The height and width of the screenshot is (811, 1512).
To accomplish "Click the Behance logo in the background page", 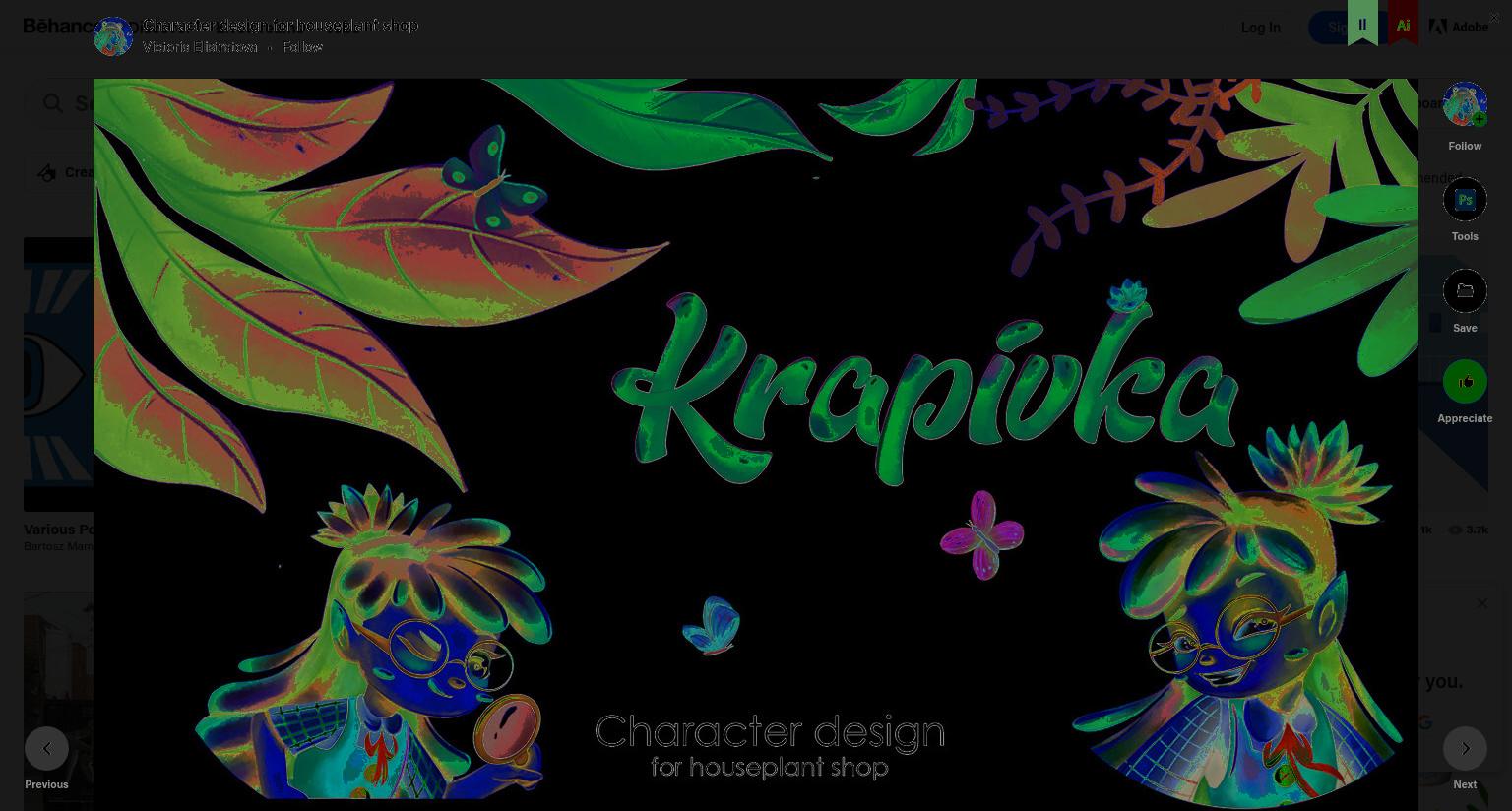I will (x=57, y=26).
